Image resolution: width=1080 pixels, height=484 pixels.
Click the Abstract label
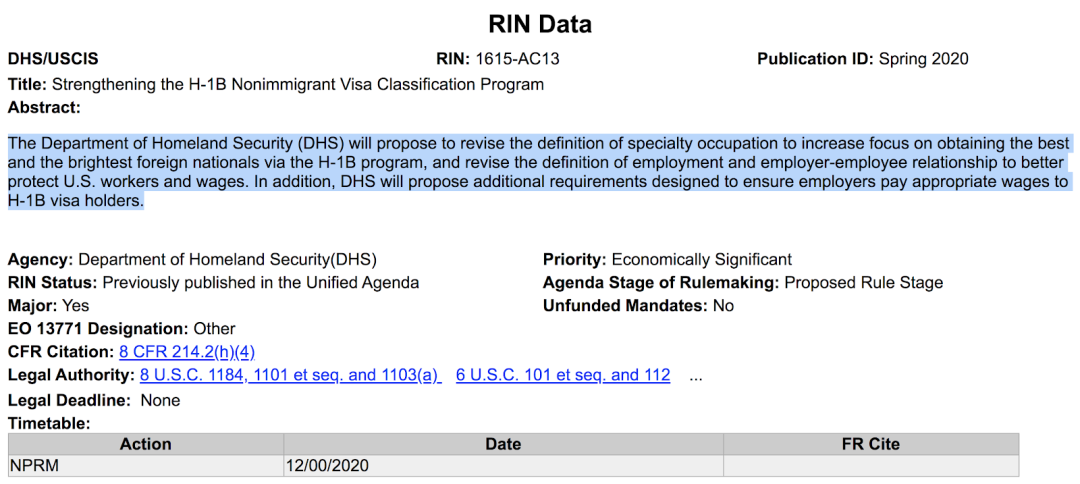click(x=44, y=107)
